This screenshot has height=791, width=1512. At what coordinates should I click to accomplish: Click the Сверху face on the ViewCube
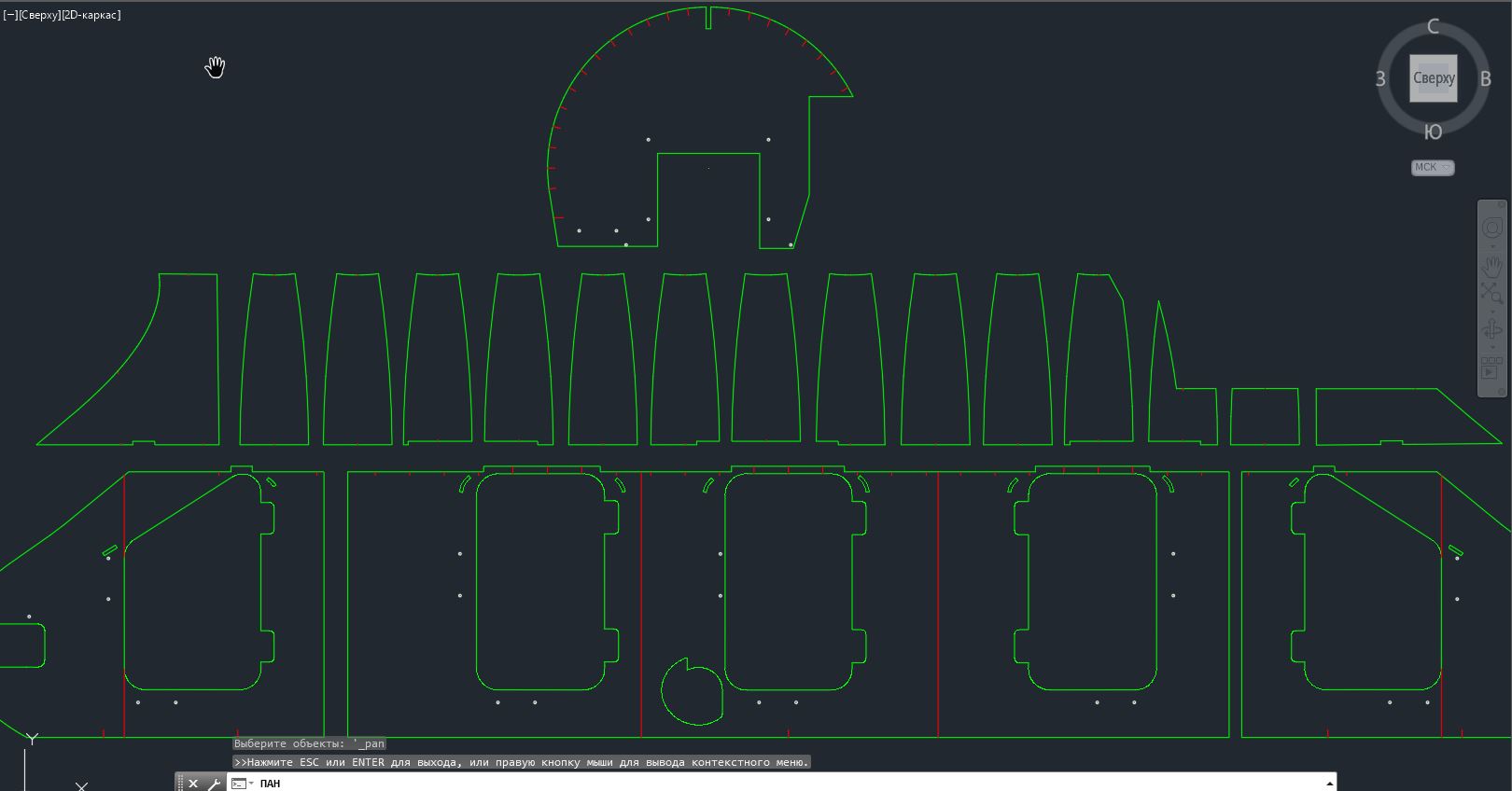click(1434, 78)
